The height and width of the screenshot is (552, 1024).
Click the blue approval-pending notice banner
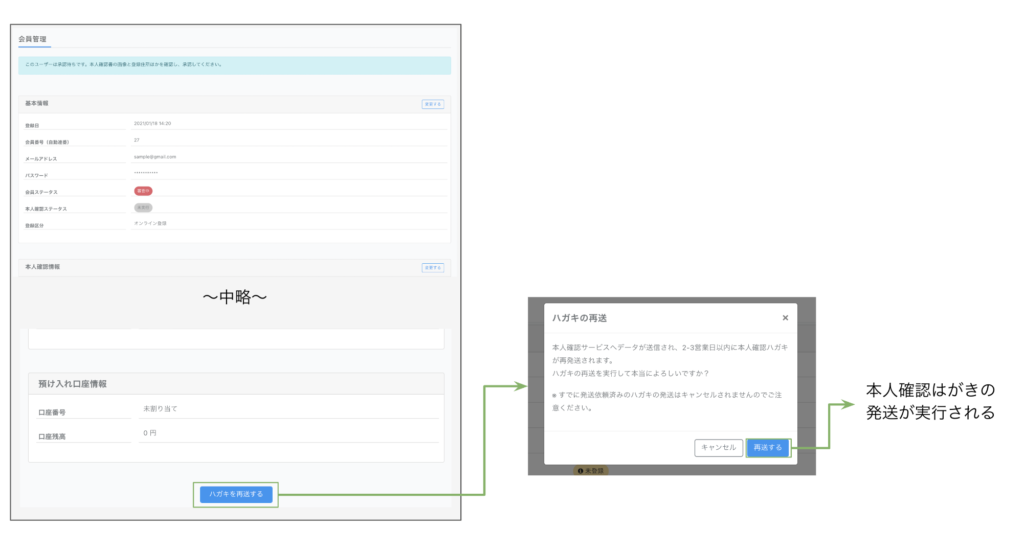235,65
